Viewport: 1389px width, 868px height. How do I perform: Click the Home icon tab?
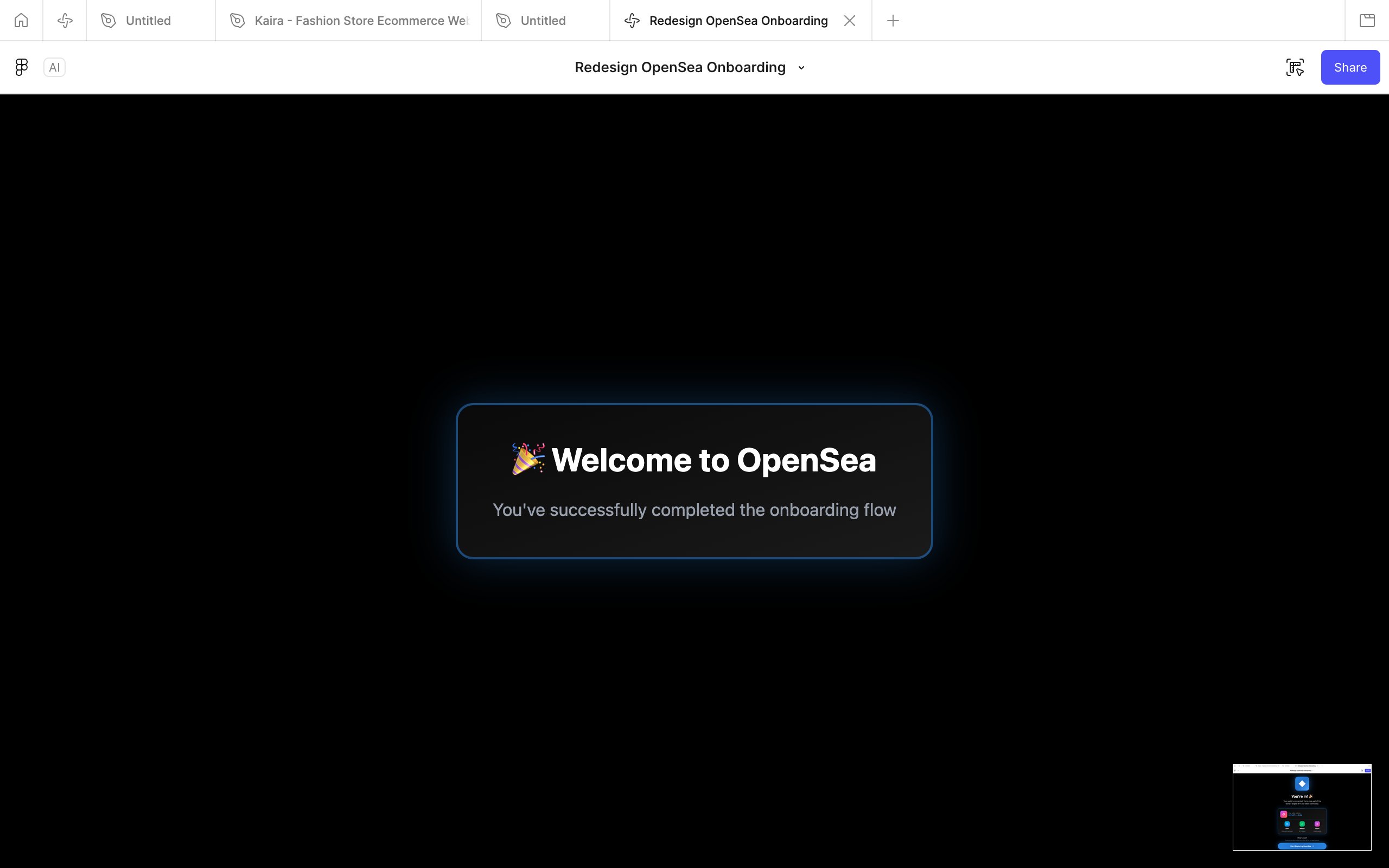[x=21, y=21]
